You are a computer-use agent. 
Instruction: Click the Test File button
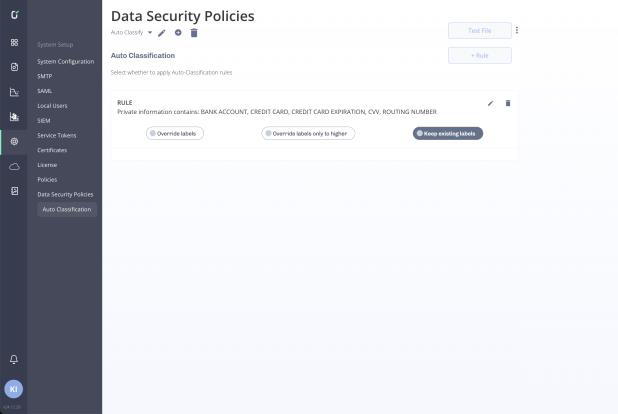(480, 31)
